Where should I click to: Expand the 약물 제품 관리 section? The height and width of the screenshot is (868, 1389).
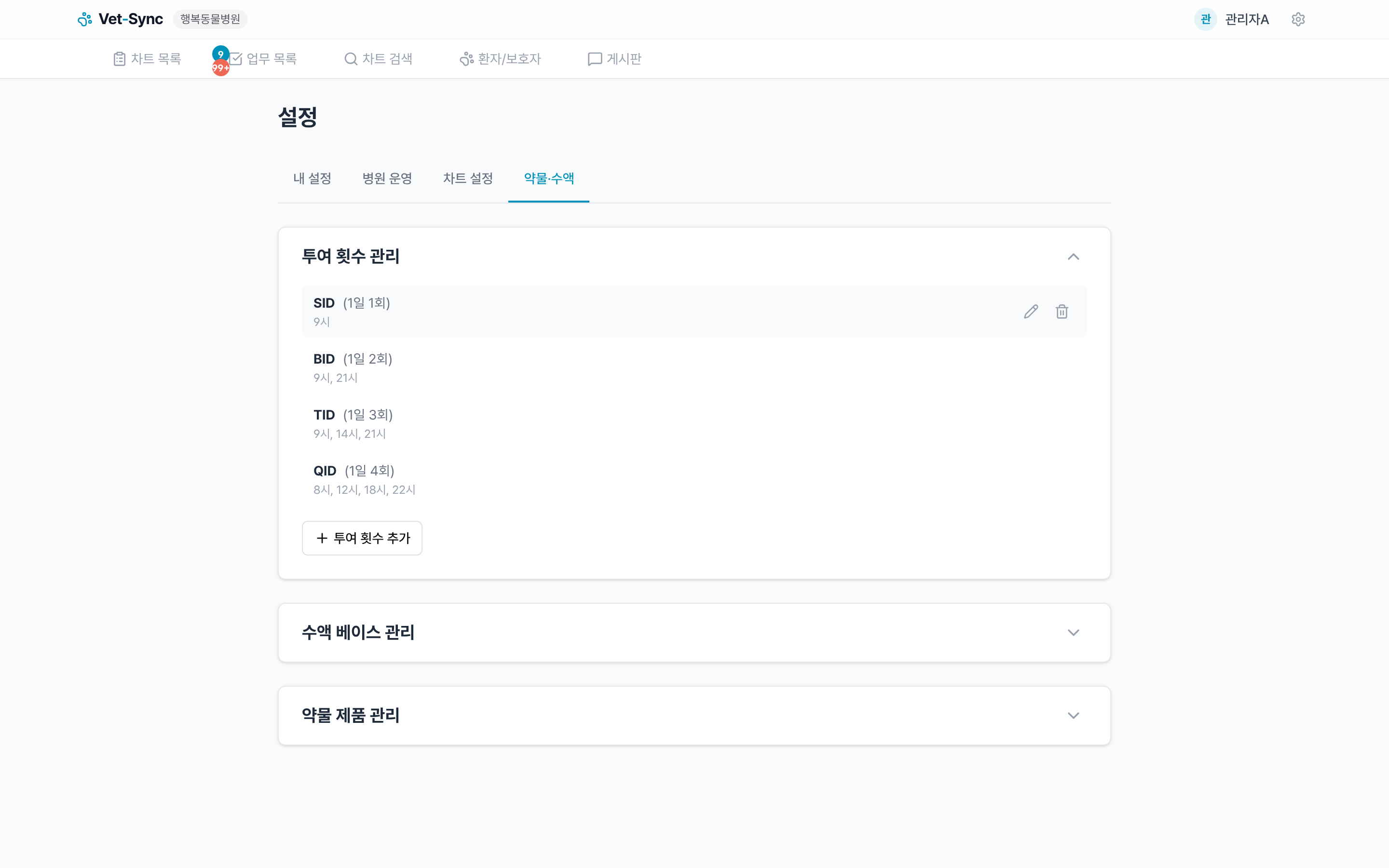coord(1074,715)
